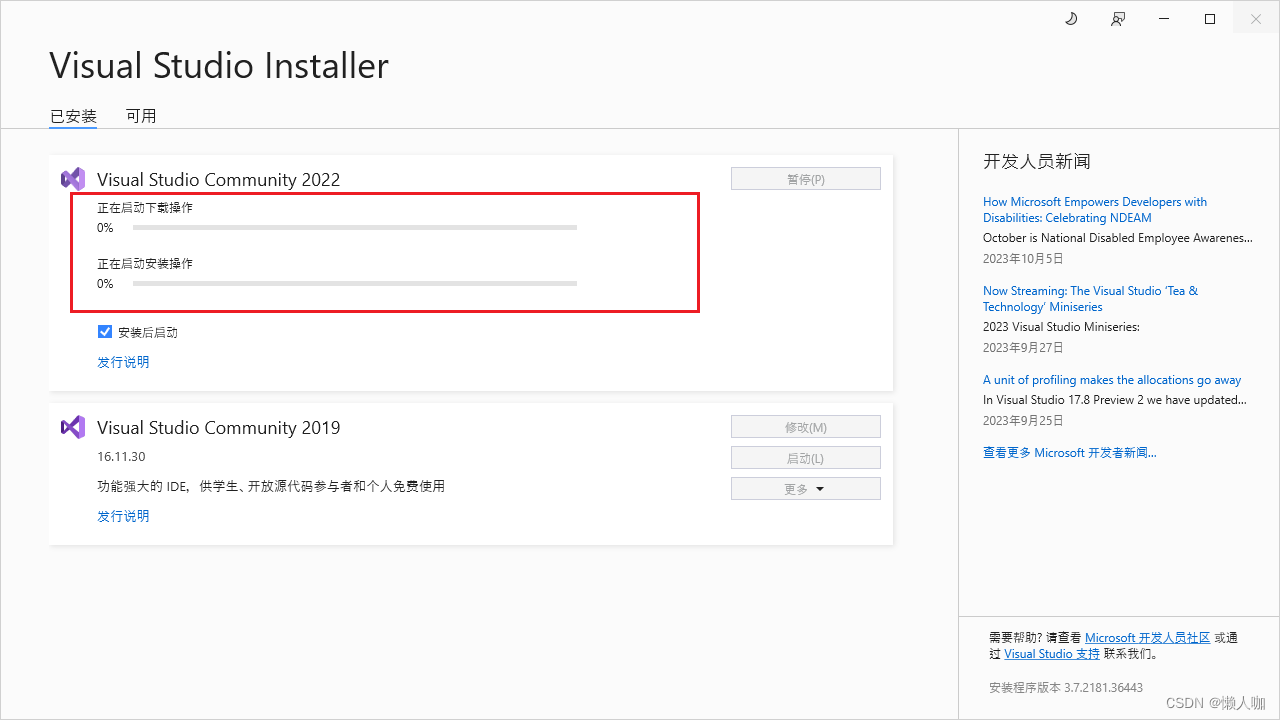Maximize the Visual Studio Installer window
The image size is (1280, 720).
(1210, 19)
